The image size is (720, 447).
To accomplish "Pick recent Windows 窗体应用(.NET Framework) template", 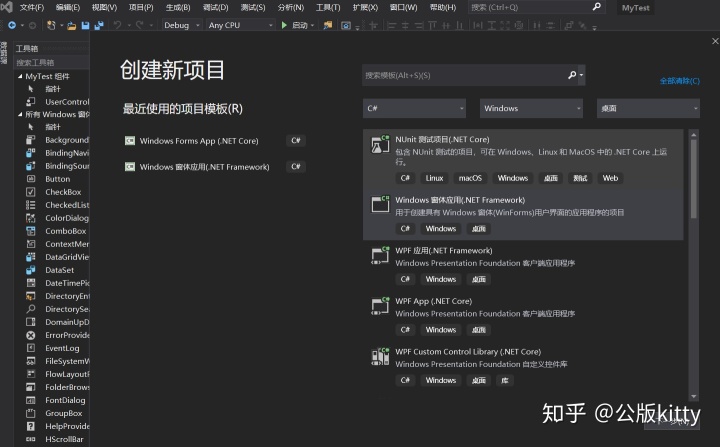I will 215,167.
